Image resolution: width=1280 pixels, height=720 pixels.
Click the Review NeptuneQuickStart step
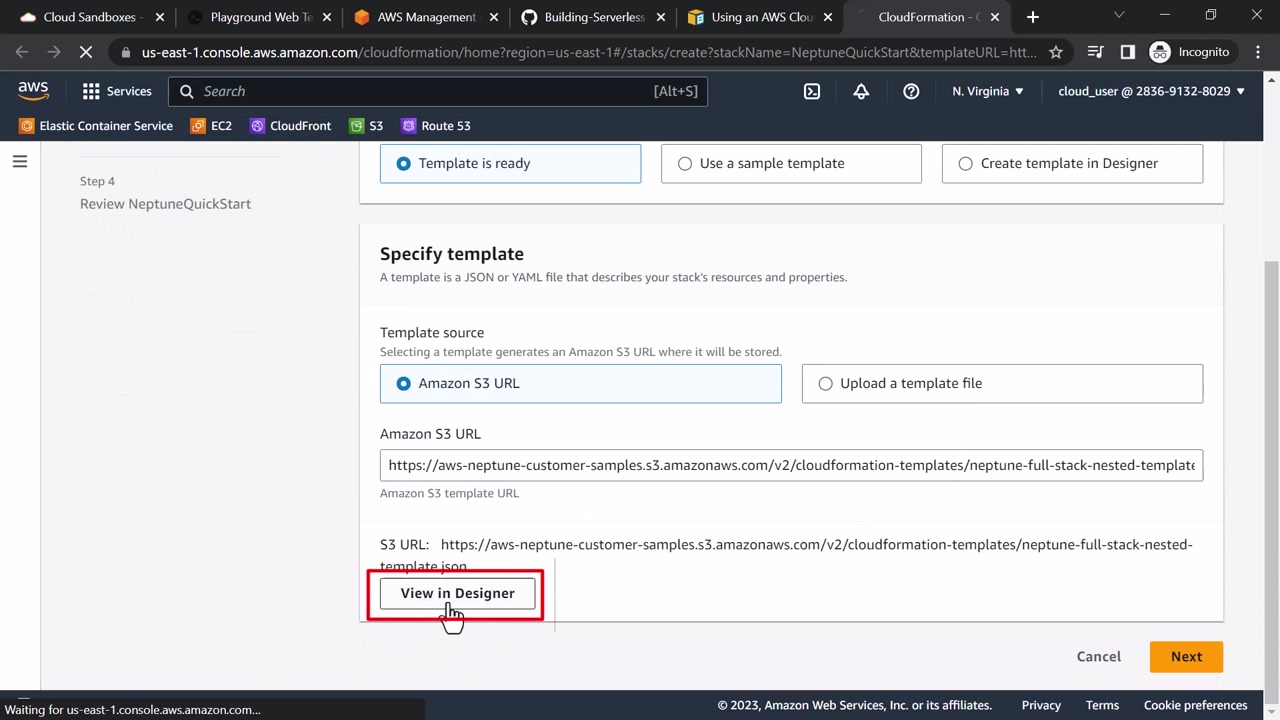click(x=165, y=204)
